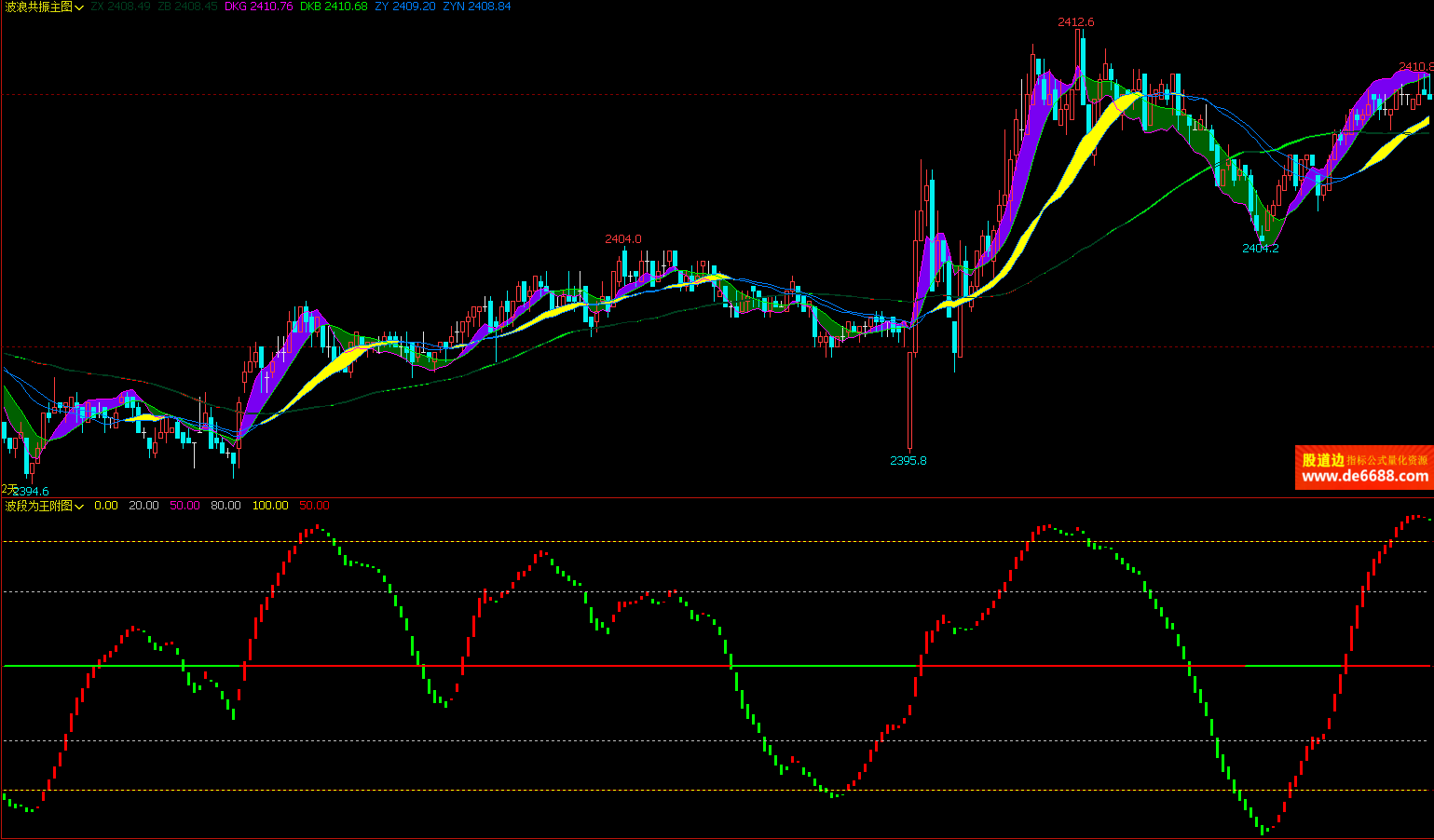Click the ZX 2408.49 indicator value
Image resolution: width=1434 pixels, height=840 pixels.
(x=120, y=7)
